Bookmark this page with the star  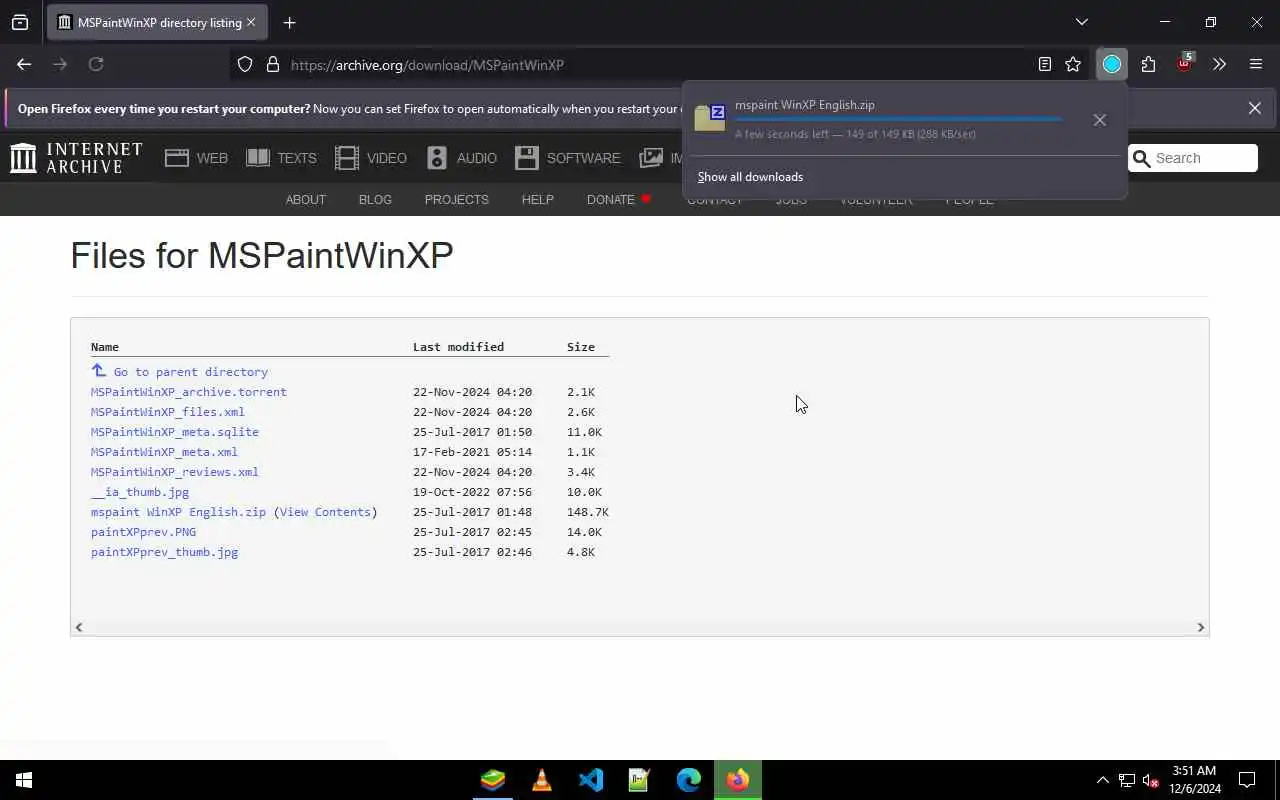pos(1073,64)
